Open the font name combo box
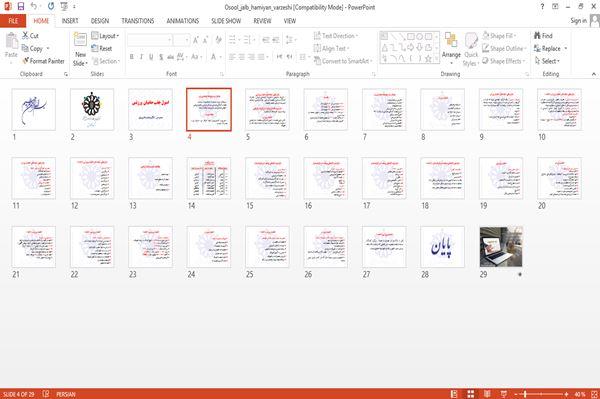 [x=150, y=40]
